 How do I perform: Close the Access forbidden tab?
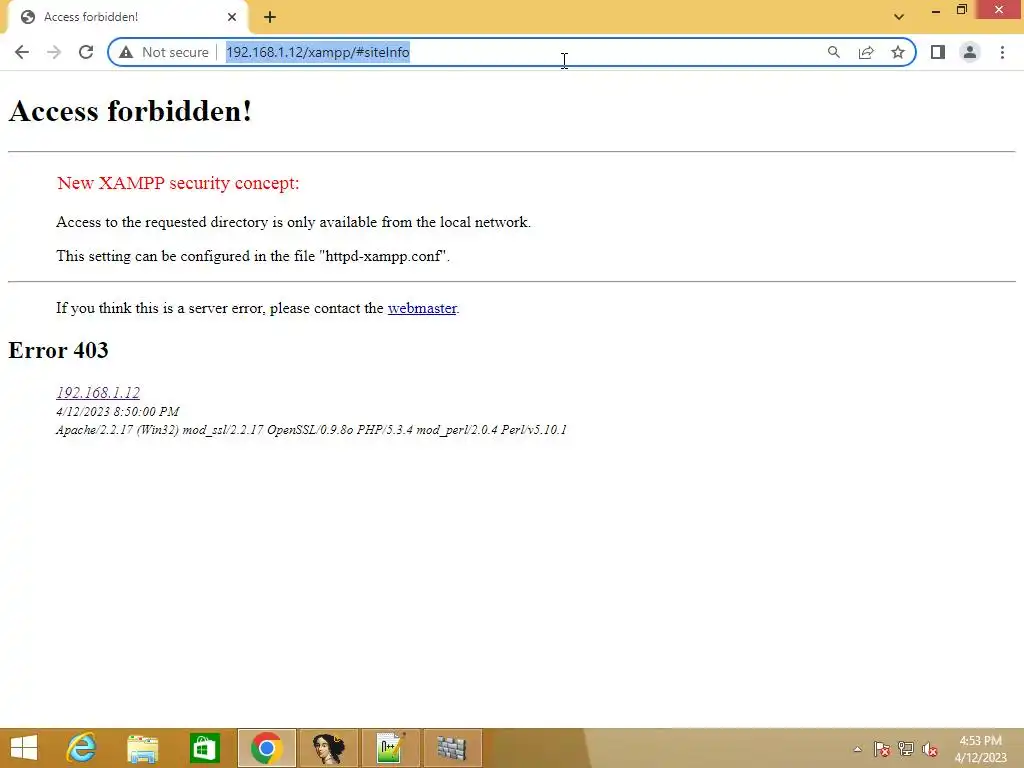tap(232, 17)
